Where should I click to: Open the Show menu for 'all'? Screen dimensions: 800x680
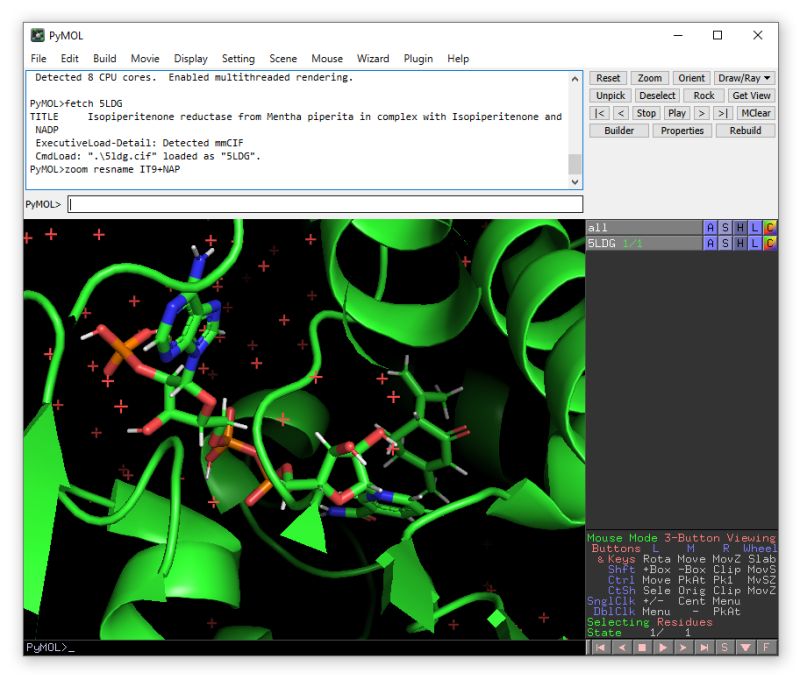pyautogui.click(x=725, y=228)
